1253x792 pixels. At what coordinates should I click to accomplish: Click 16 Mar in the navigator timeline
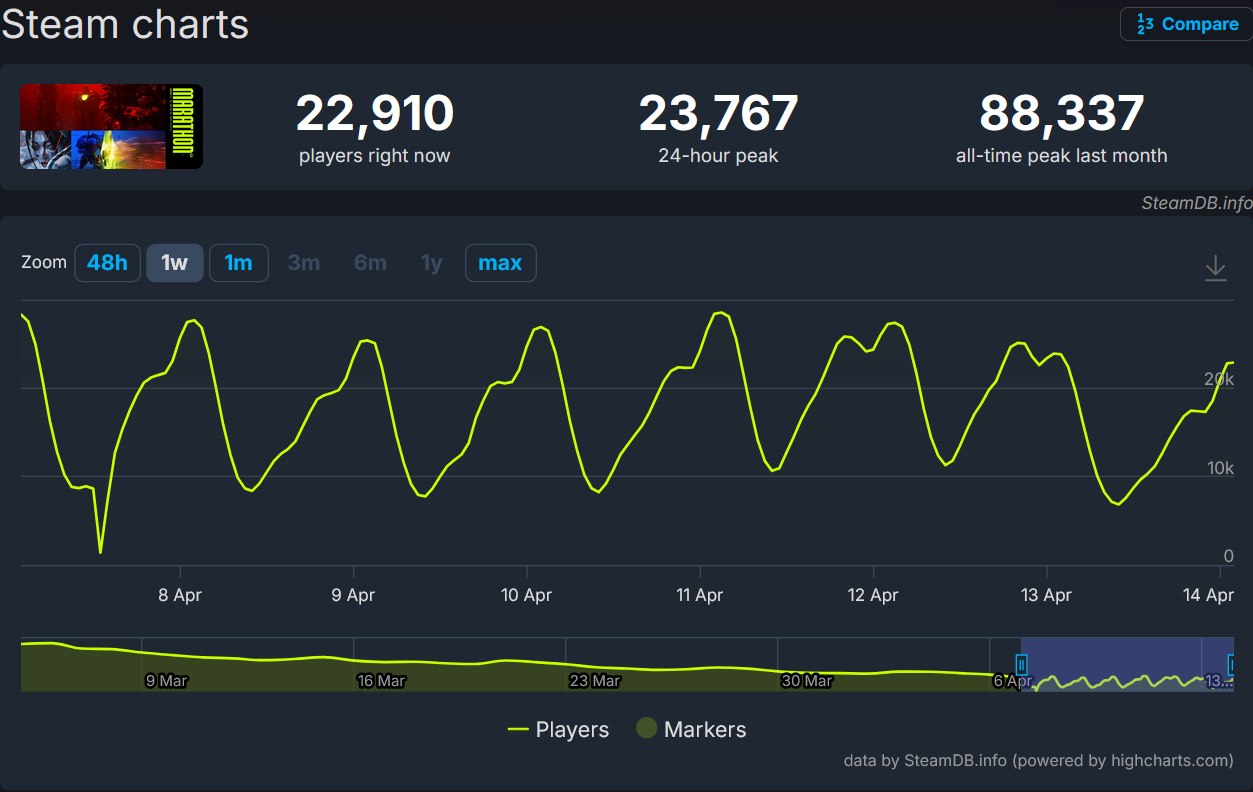(381, 681)
